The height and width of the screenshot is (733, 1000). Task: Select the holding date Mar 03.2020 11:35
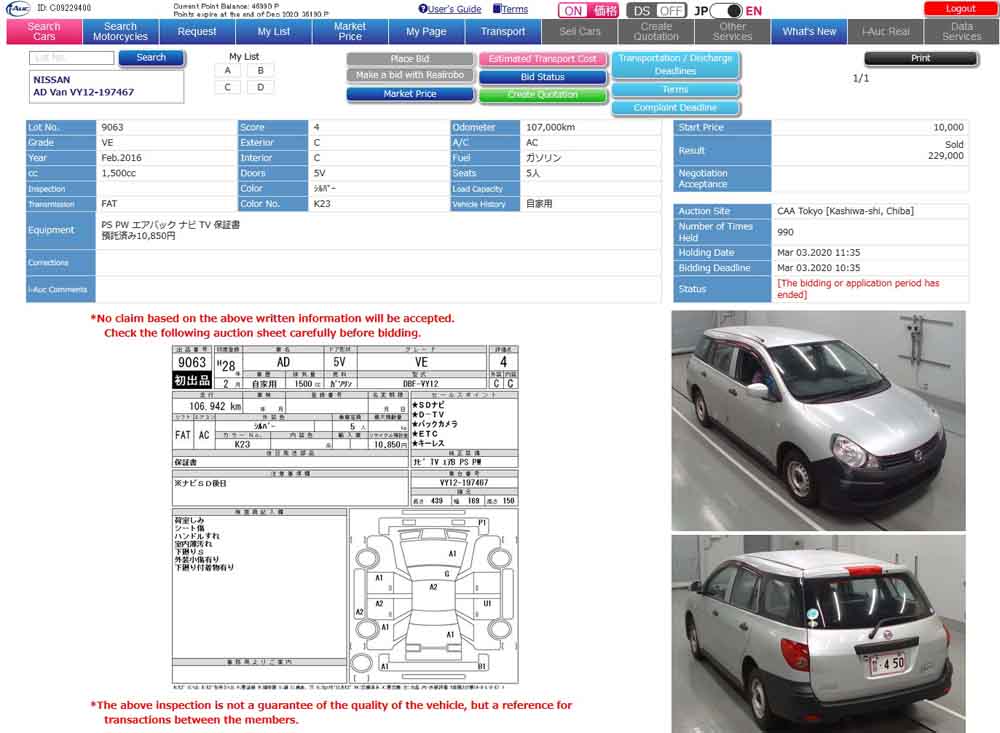(x=818, y=253)
